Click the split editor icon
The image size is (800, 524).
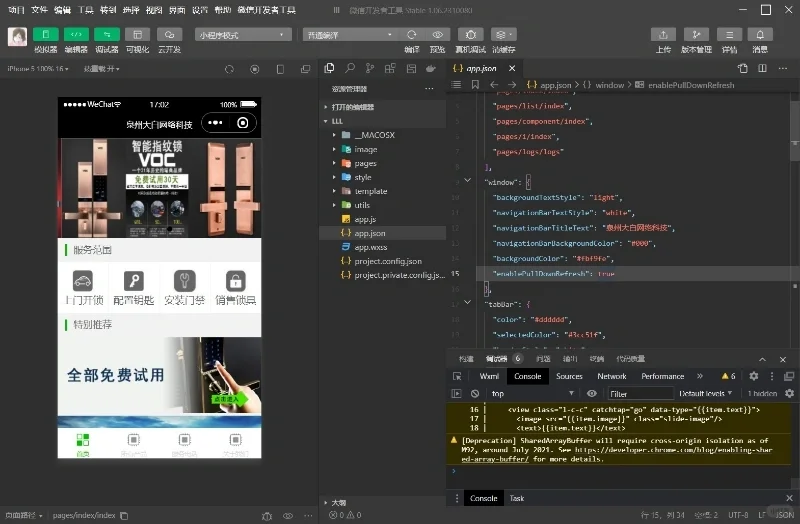click(762, 68)
